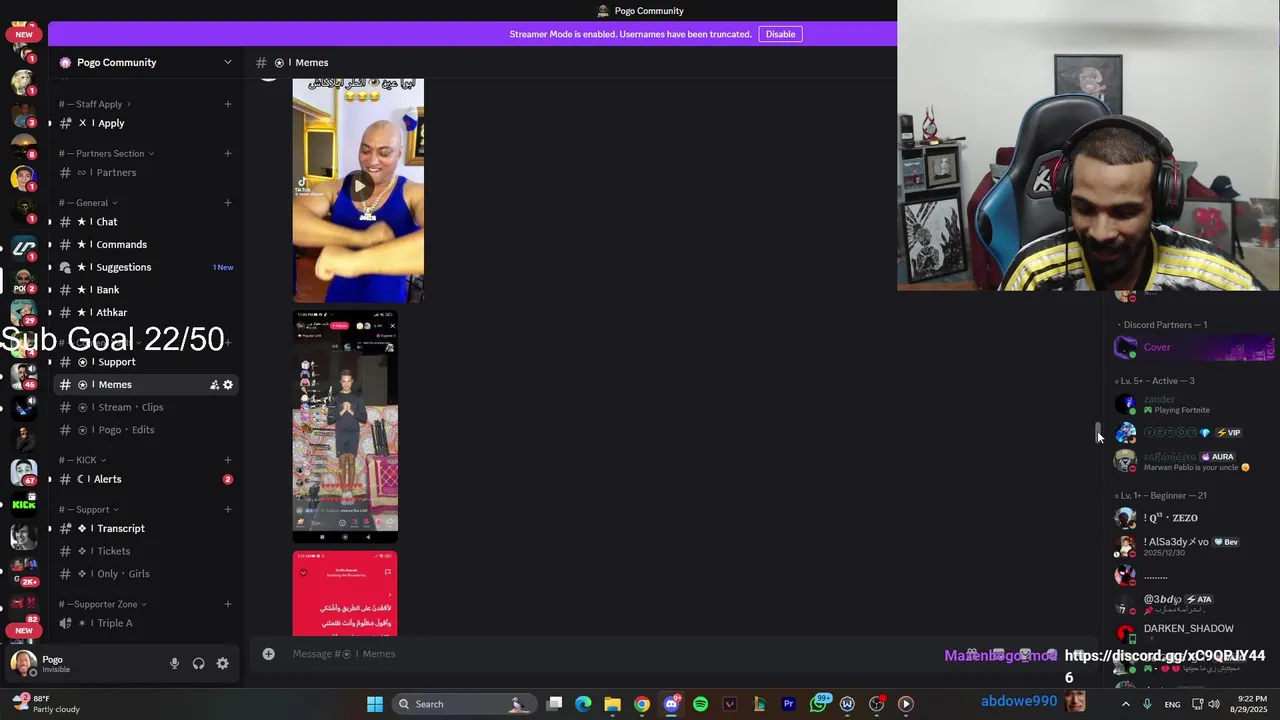
Task: Add channel to KICK category
Action: [x=228, y=460]
